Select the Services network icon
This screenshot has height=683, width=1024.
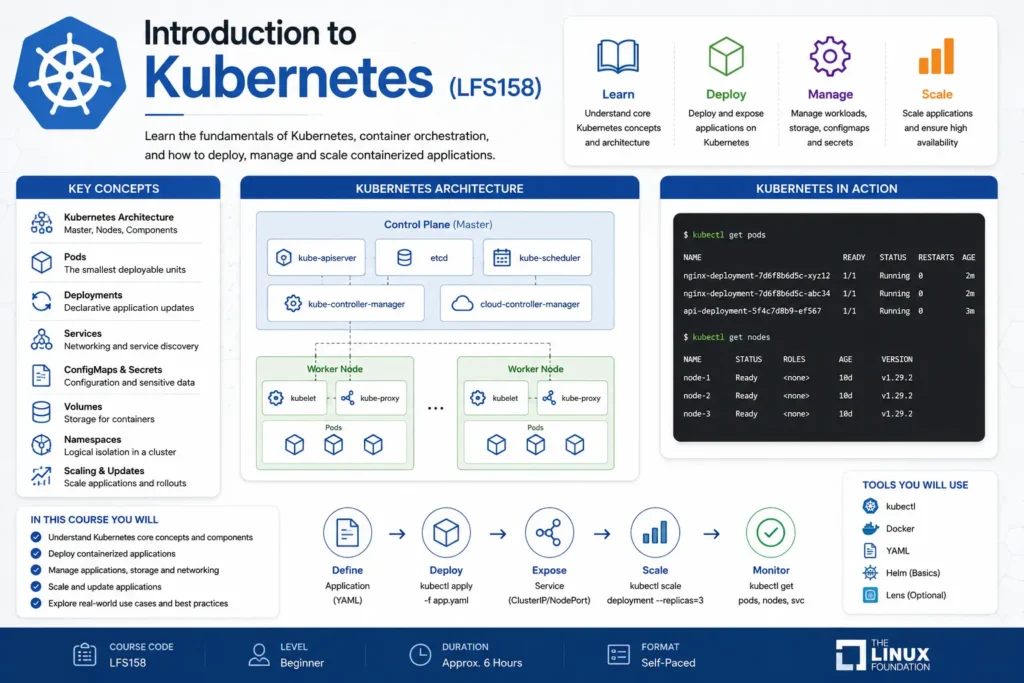coord(42,340)
